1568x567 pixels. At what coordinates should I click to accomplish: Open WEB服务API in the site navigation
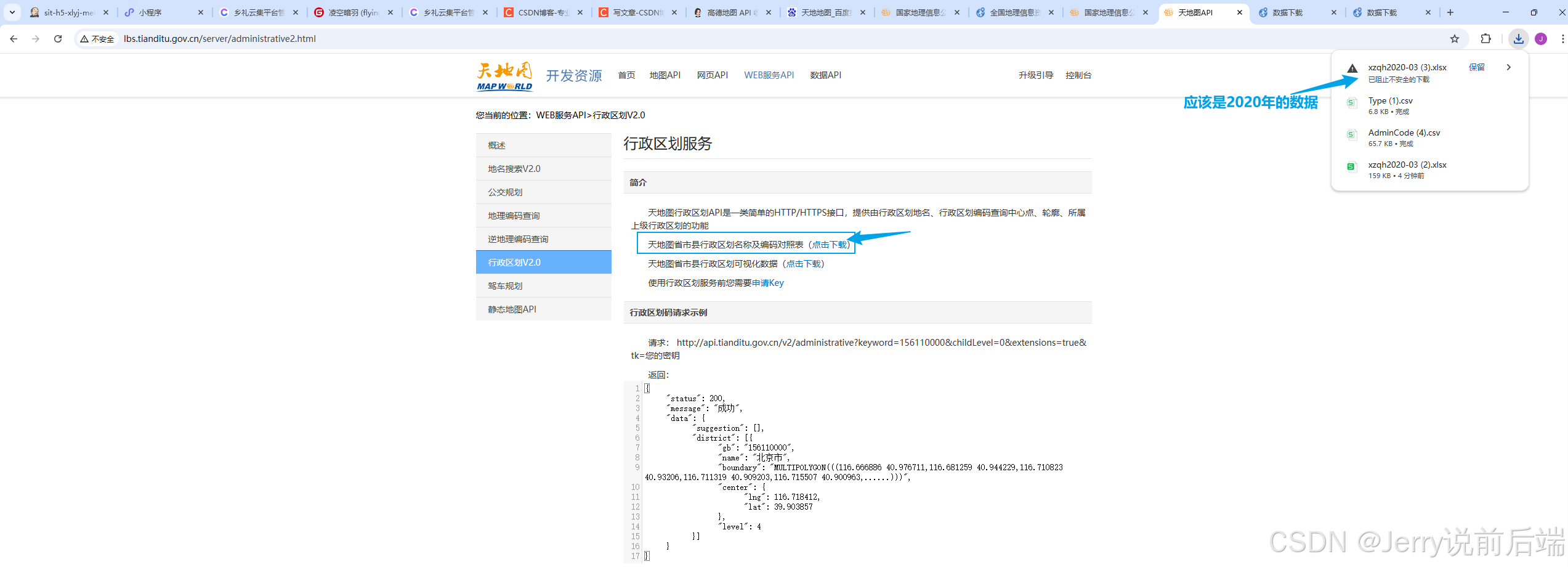[x=769, y=75]
